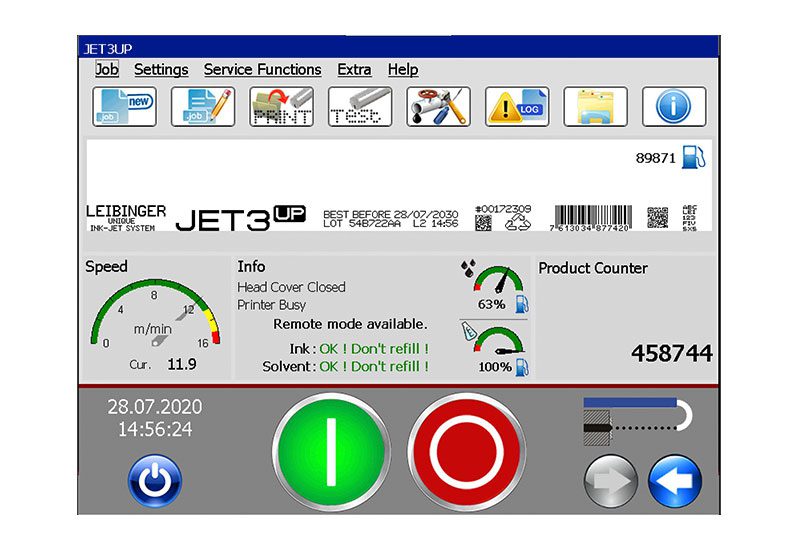Screen dimensions: 800x550
Task: Click the blue info icon
Action: click(x=673, y=107)
